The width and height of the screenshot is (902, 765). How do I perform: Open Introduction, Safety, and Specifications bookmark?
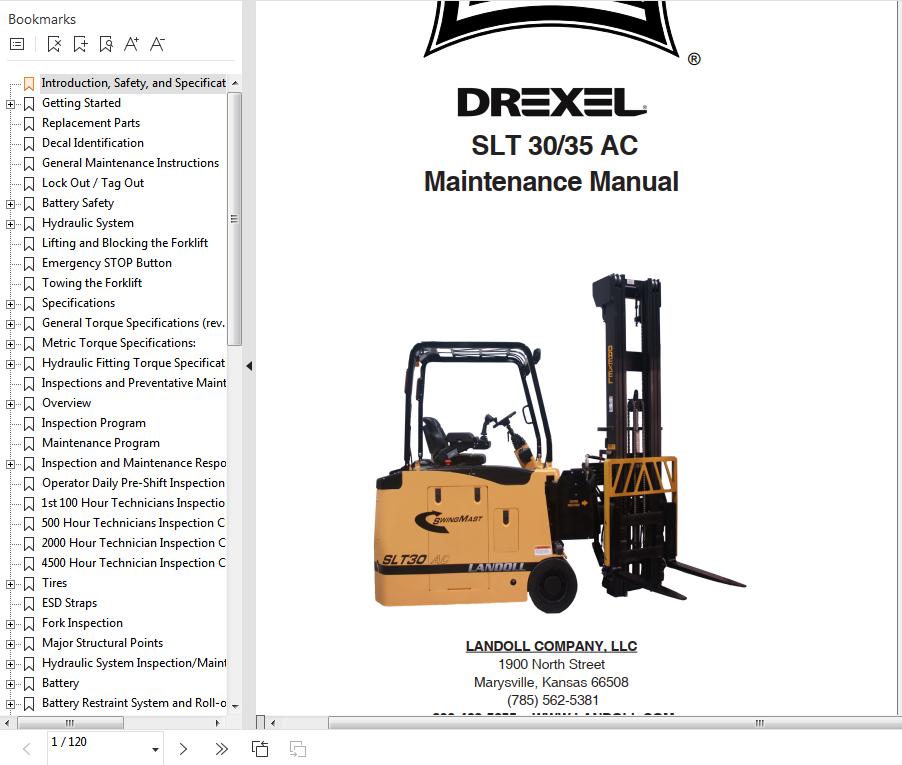[133, 83]
